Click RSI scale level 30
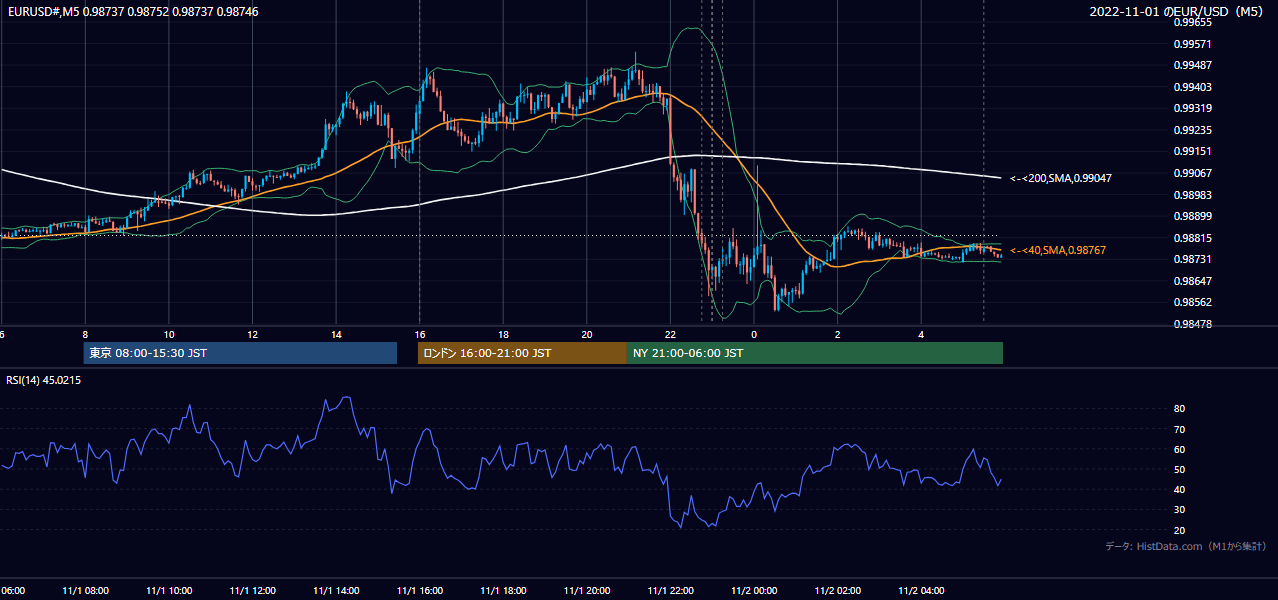The height and width of the screenshot is (600, 1278). (1180, 510)
